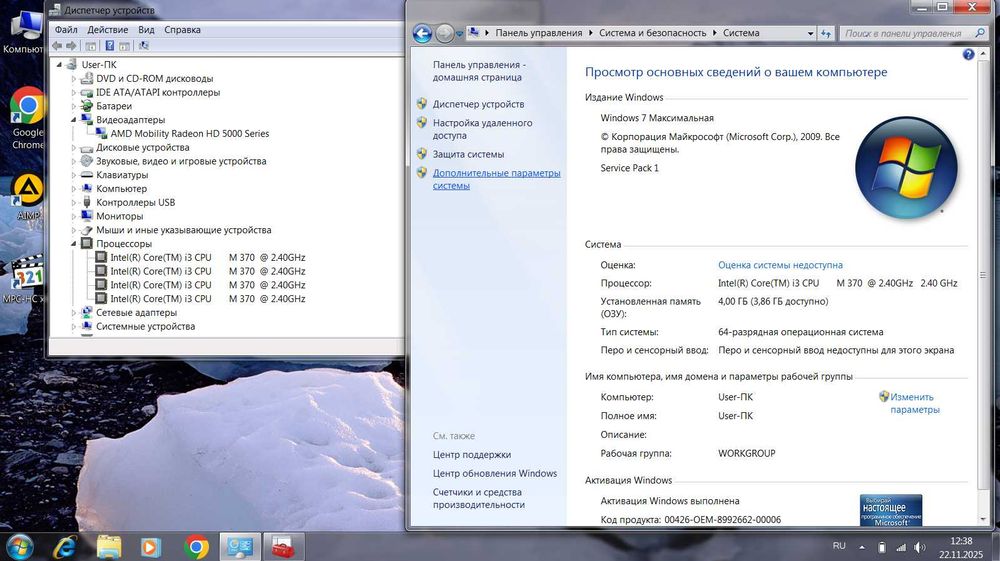Click the refresh icon beside the address bar
The image size is (1000, 561).
pos(826,33)
